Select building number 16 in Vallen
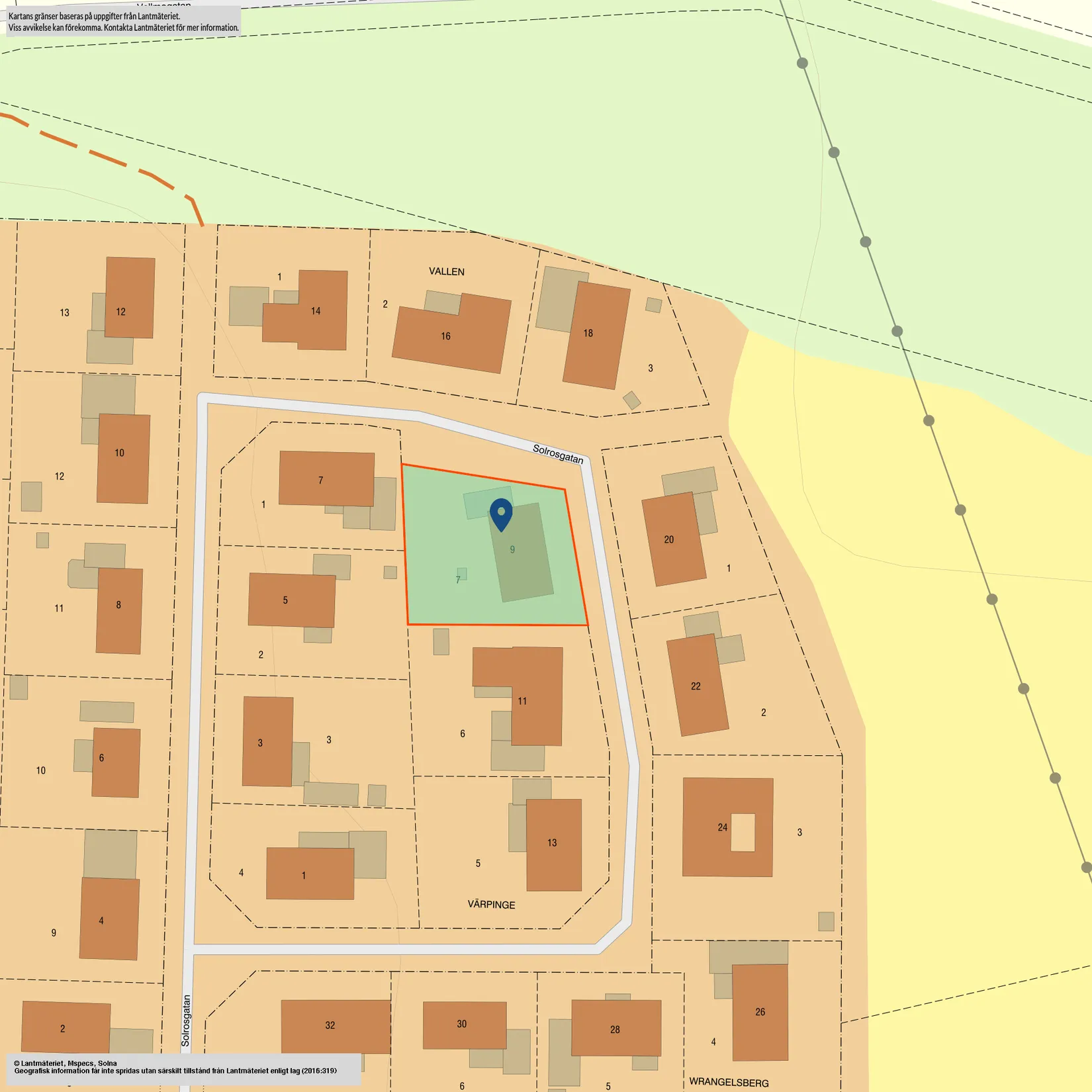The image size is (1092, 1092). click(x=451, y=334)
